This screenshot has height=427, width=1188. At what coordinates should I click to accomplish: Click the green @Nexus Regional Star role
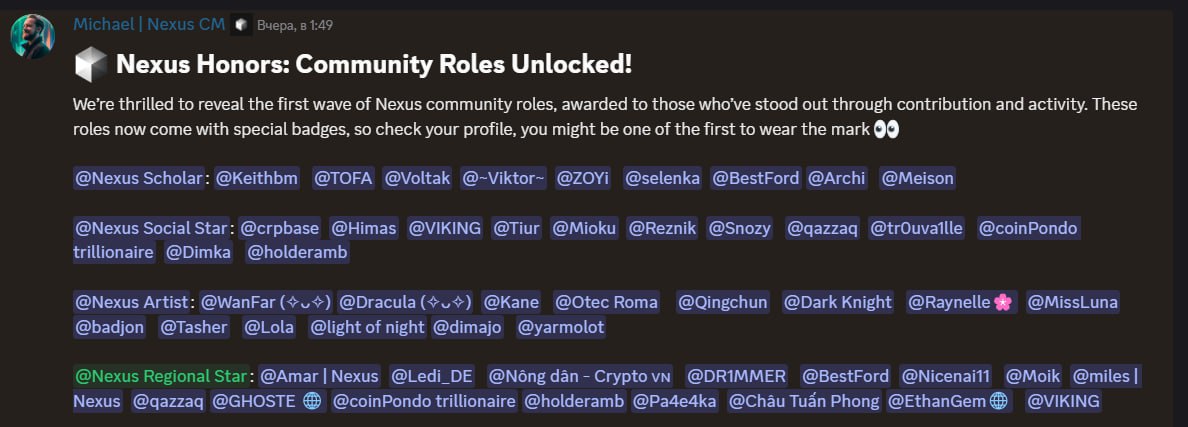[x=161, y=376]
